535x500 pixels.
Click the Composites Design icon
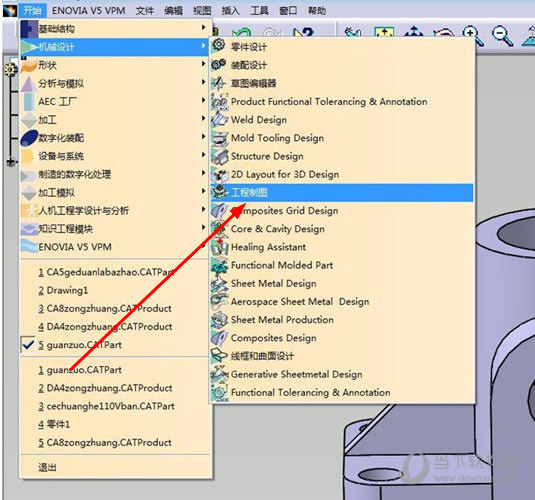pyautogui.click(x=219, y=338)
